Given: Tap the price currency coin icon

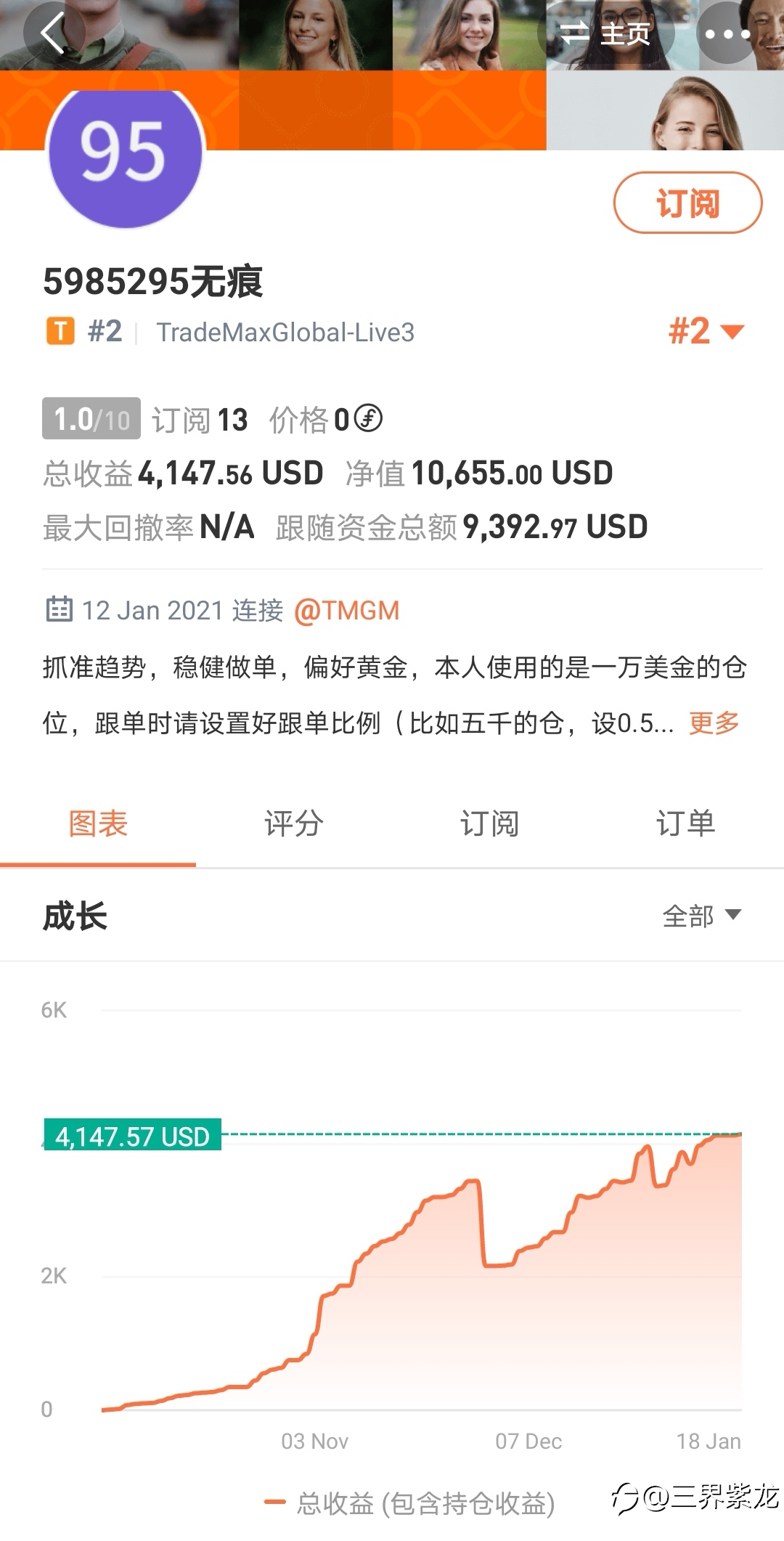Looking at the screenshot, I should tap(368, 418).
